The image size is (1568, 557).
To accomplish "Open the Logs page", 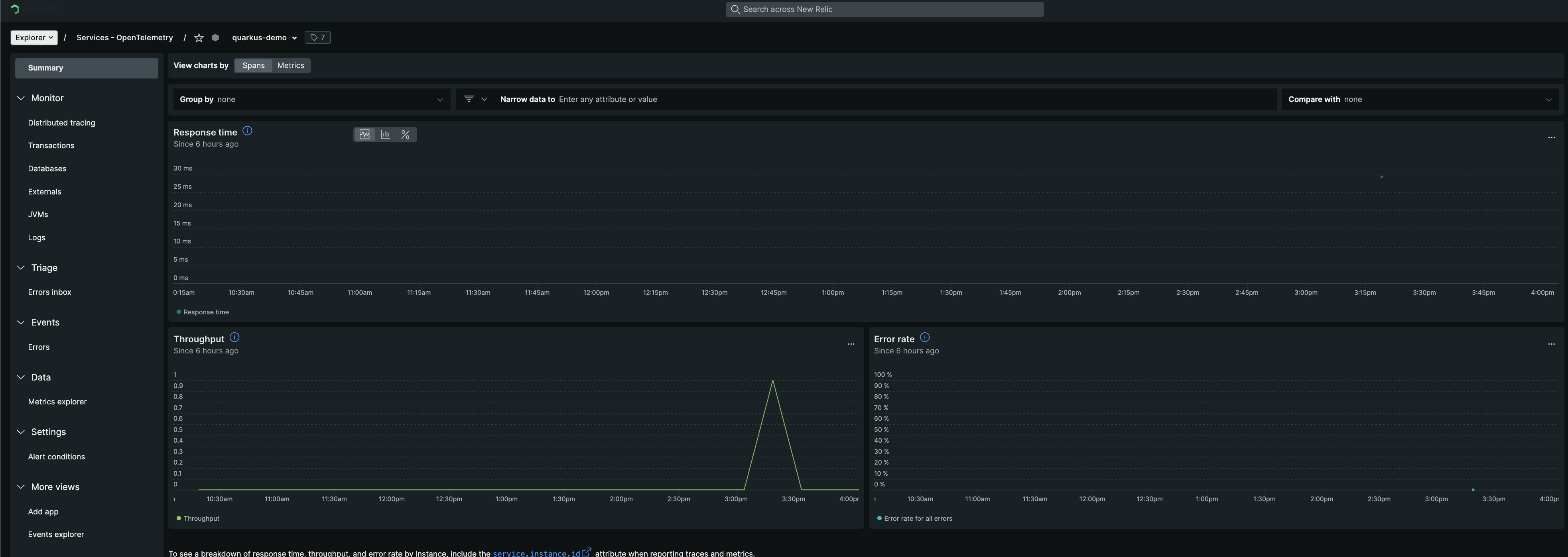I will click(37, 238).
